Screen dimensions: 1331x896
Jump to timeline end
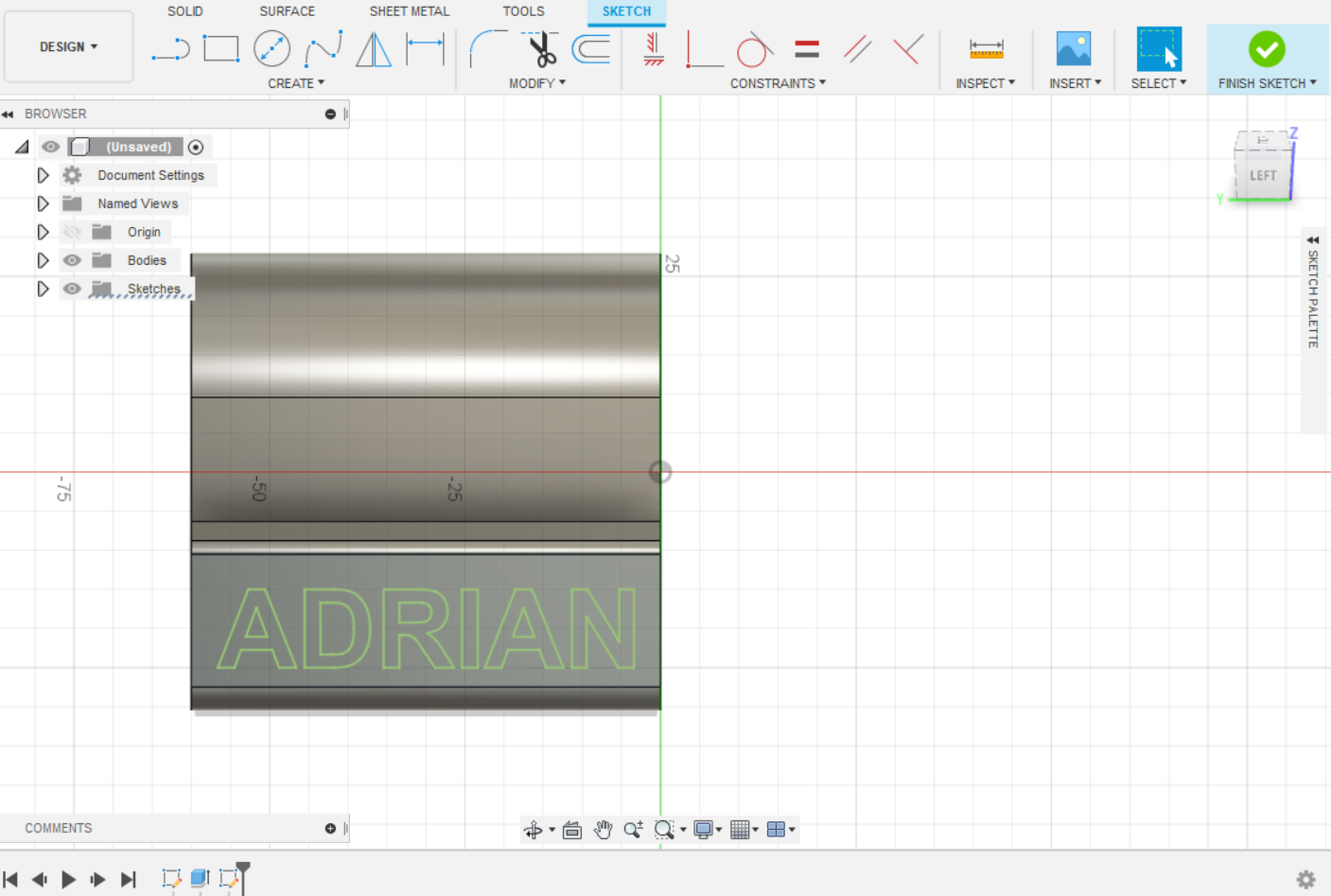click(129, 880)
